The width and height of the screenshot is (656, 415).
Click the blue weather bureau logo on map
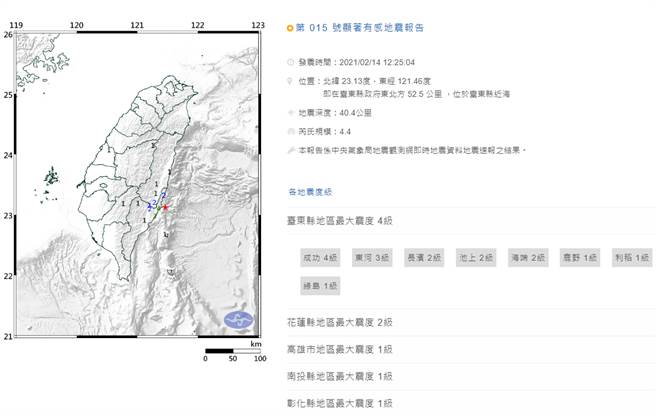[x=238, y=320]
